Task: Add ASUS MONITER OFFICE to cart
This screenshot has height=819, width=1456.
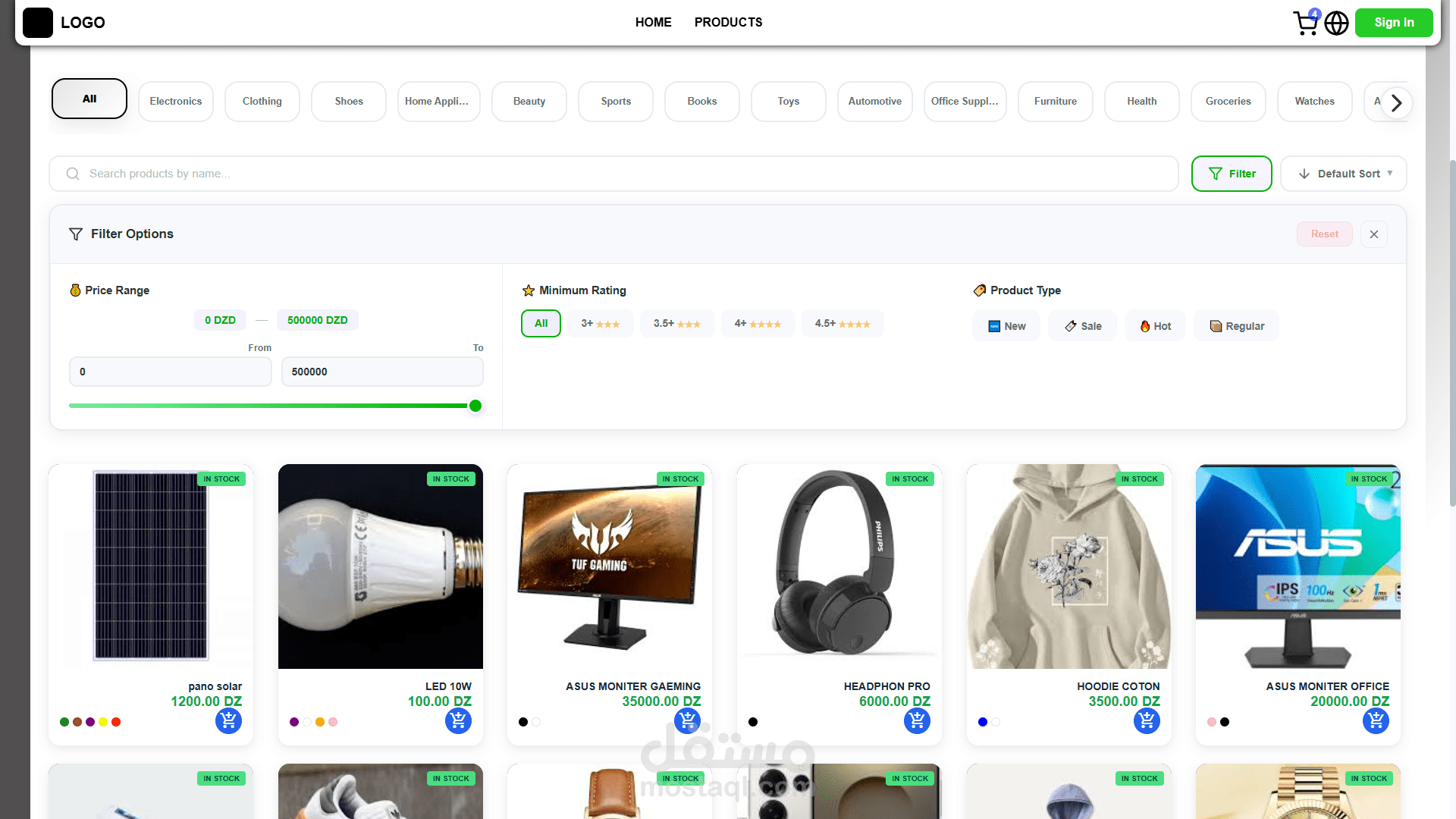Action: point(1376,720)
